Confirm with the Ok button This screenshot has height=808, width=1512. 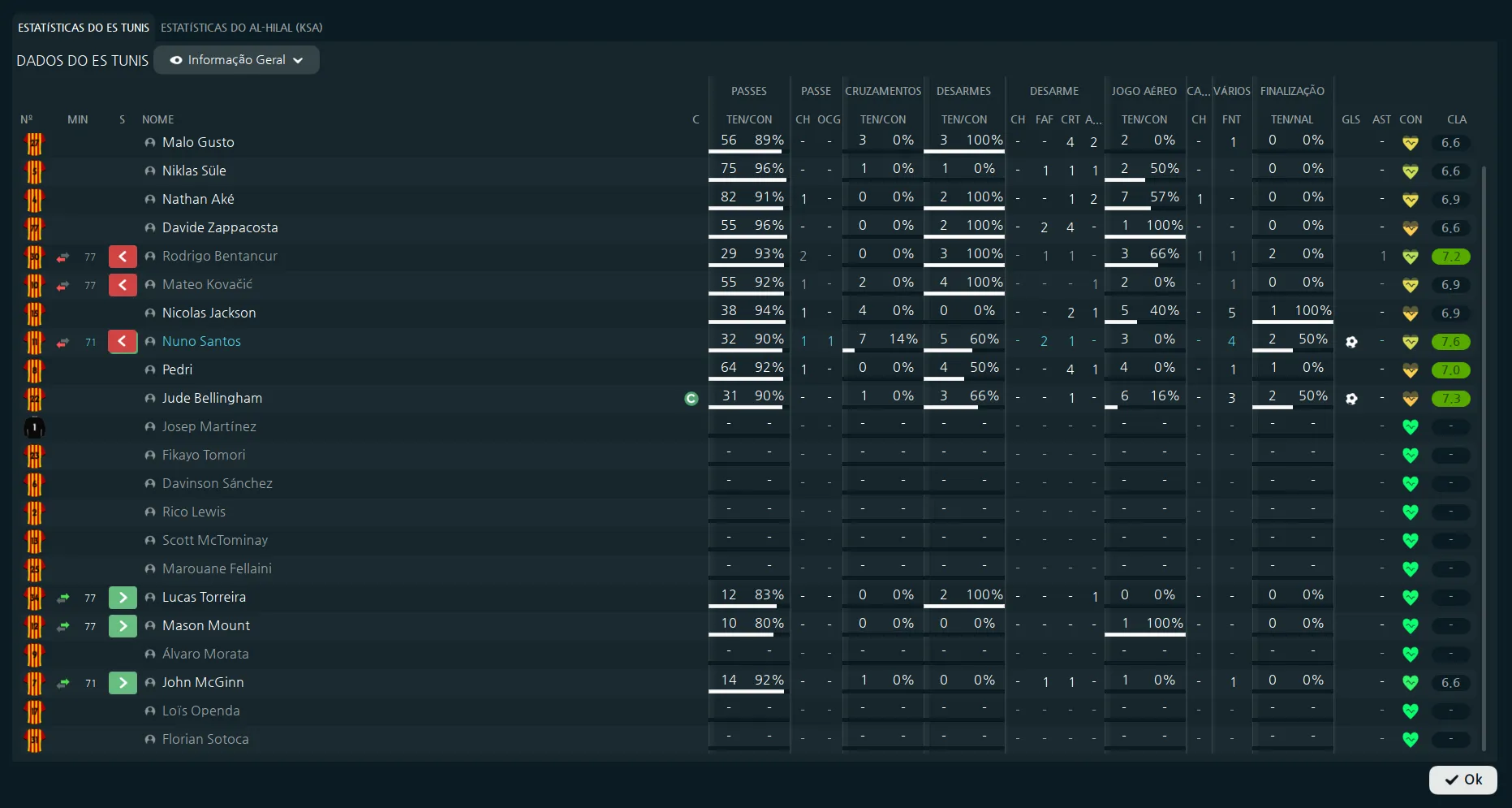click(1462, 780)
